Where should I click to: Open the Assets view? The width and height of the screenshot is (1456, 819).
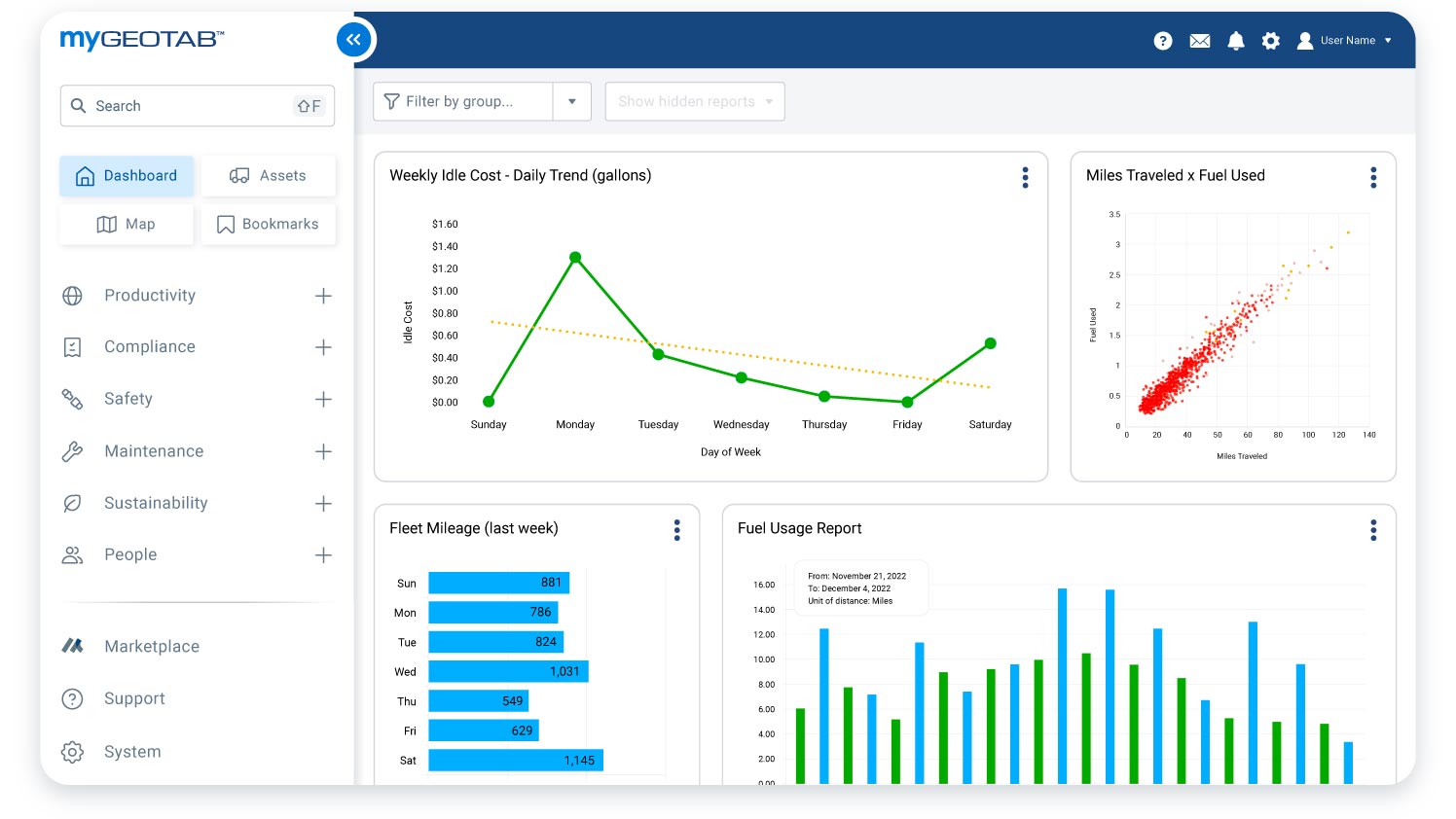269,175
